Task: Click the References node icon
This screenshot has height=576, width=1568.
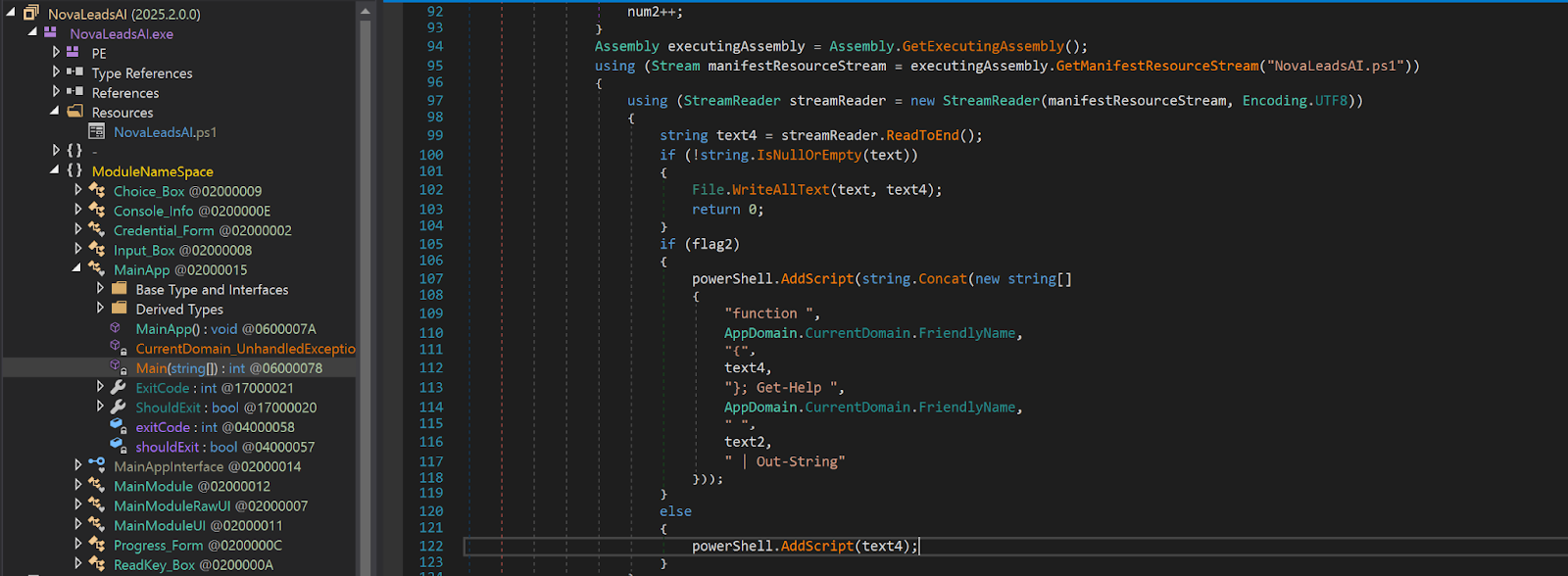Action: tap(74, 91)
